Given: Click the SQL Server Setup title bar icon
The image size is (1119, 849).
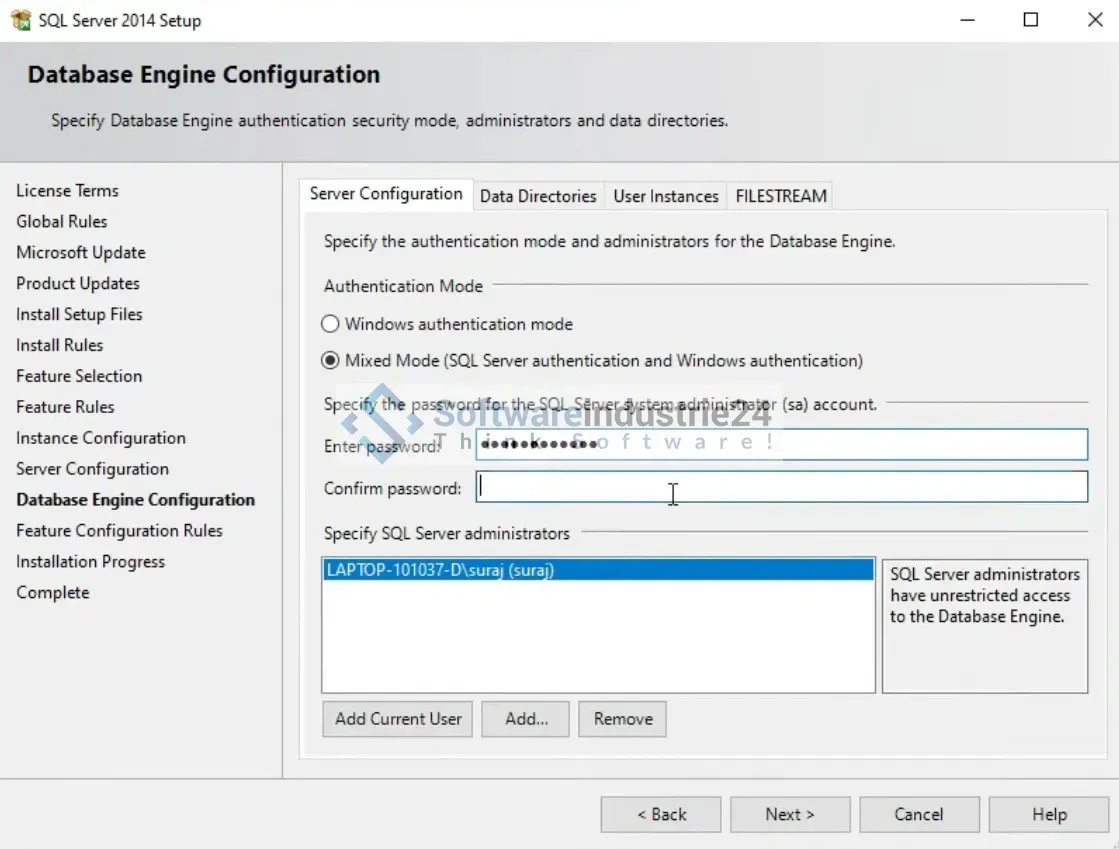Looking at the screenshot, I should [x=21, y=20].
